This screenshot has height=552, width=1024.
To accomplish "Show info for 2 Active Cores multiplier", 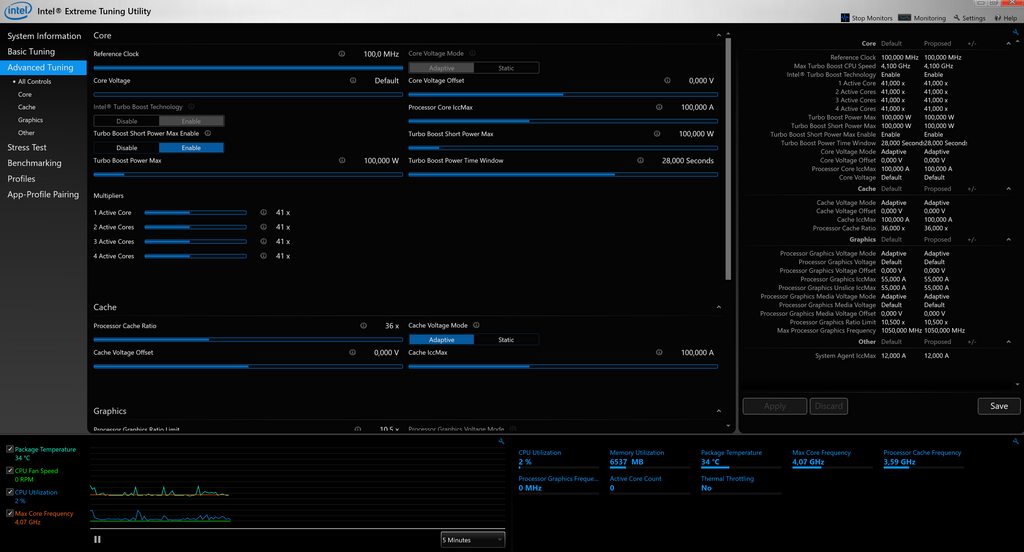I will (263, 227).
